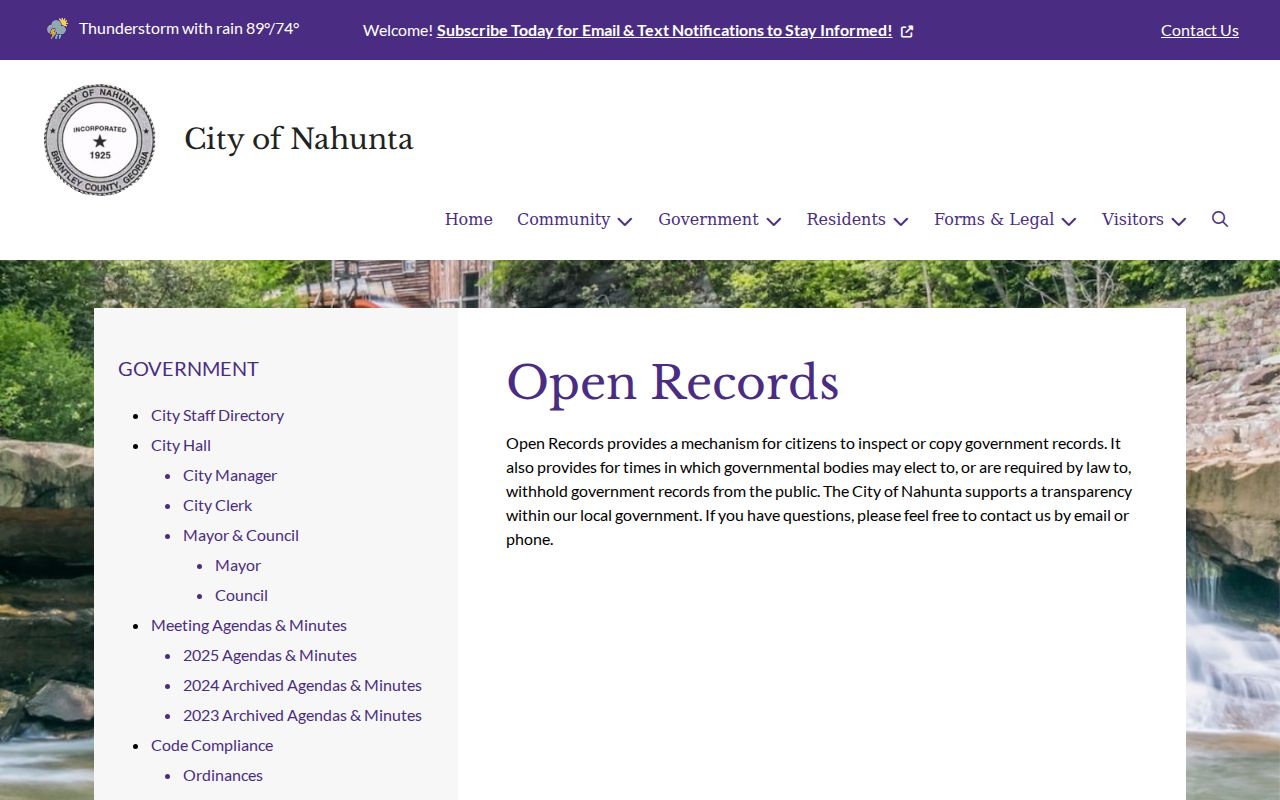Image resolution: width=1280 pixels, height=800 pixels.
Task: Open the Visitors menu item
Action: pos(1132,219)
